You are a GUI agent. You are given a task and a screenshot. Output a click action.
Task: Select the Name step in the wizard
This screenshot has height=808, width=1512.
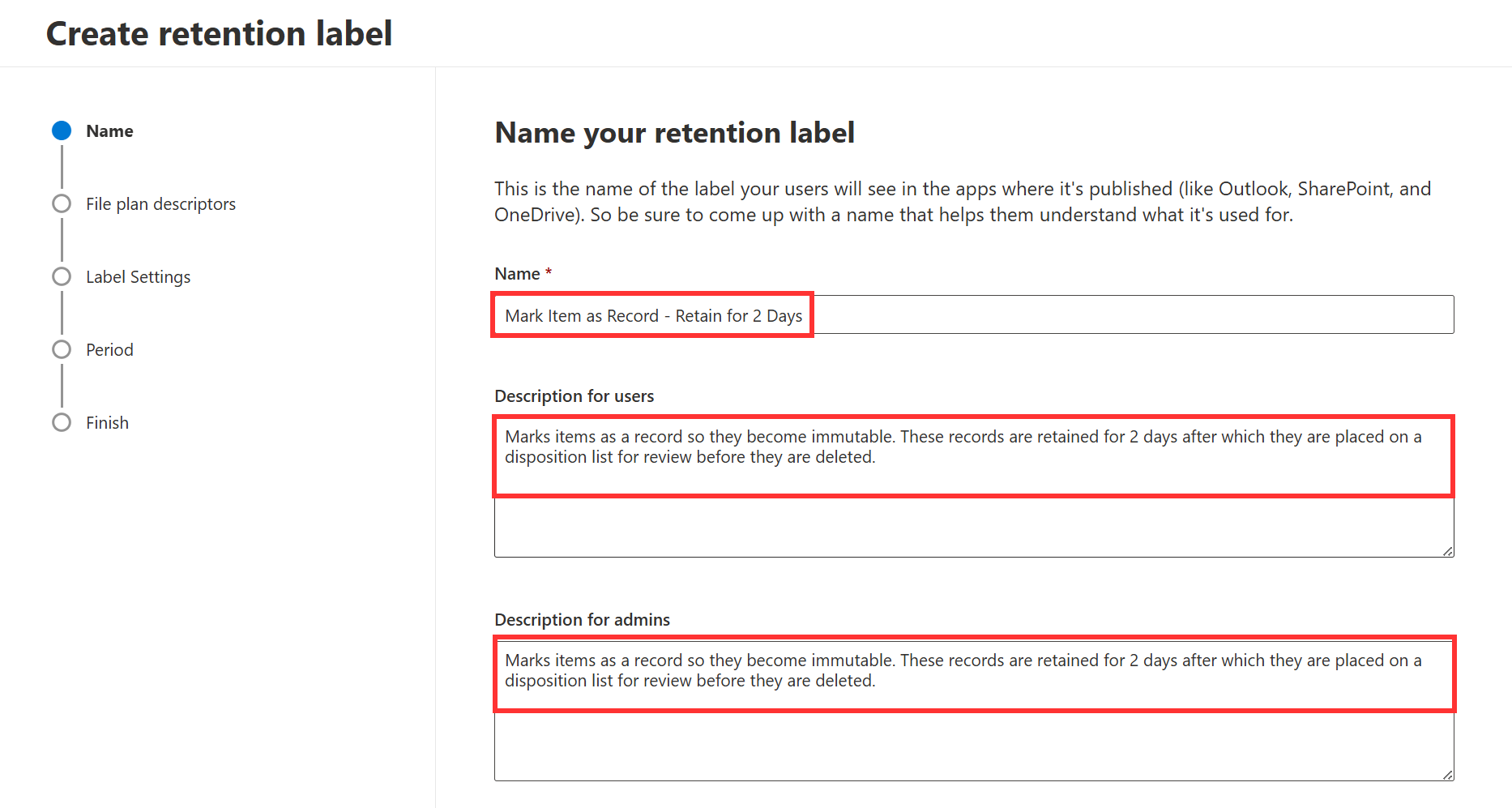[109, 130]
